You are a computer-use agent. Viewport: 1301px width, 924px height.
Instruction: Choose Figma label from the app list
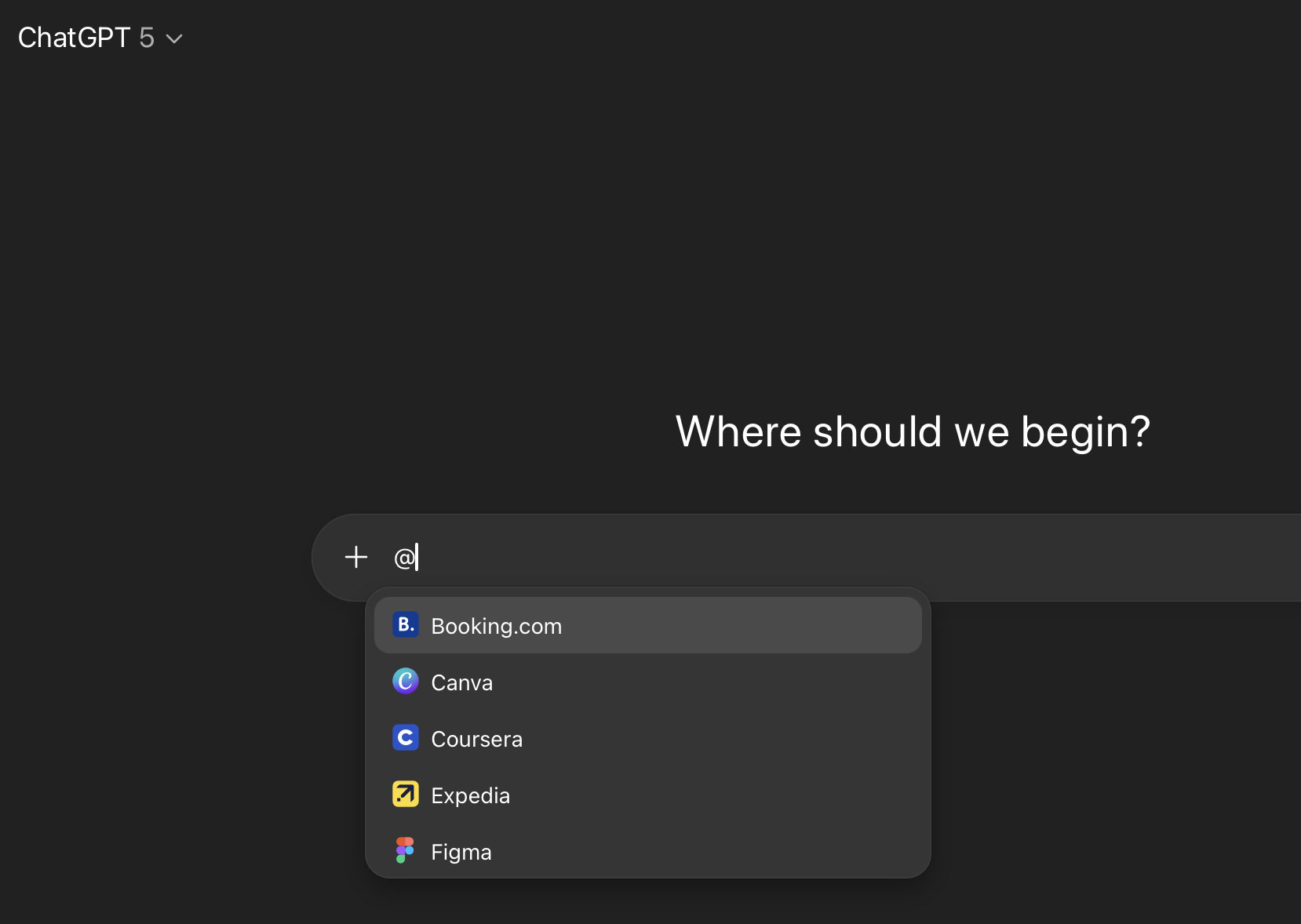pyautogui.click(x=461, y=852)
